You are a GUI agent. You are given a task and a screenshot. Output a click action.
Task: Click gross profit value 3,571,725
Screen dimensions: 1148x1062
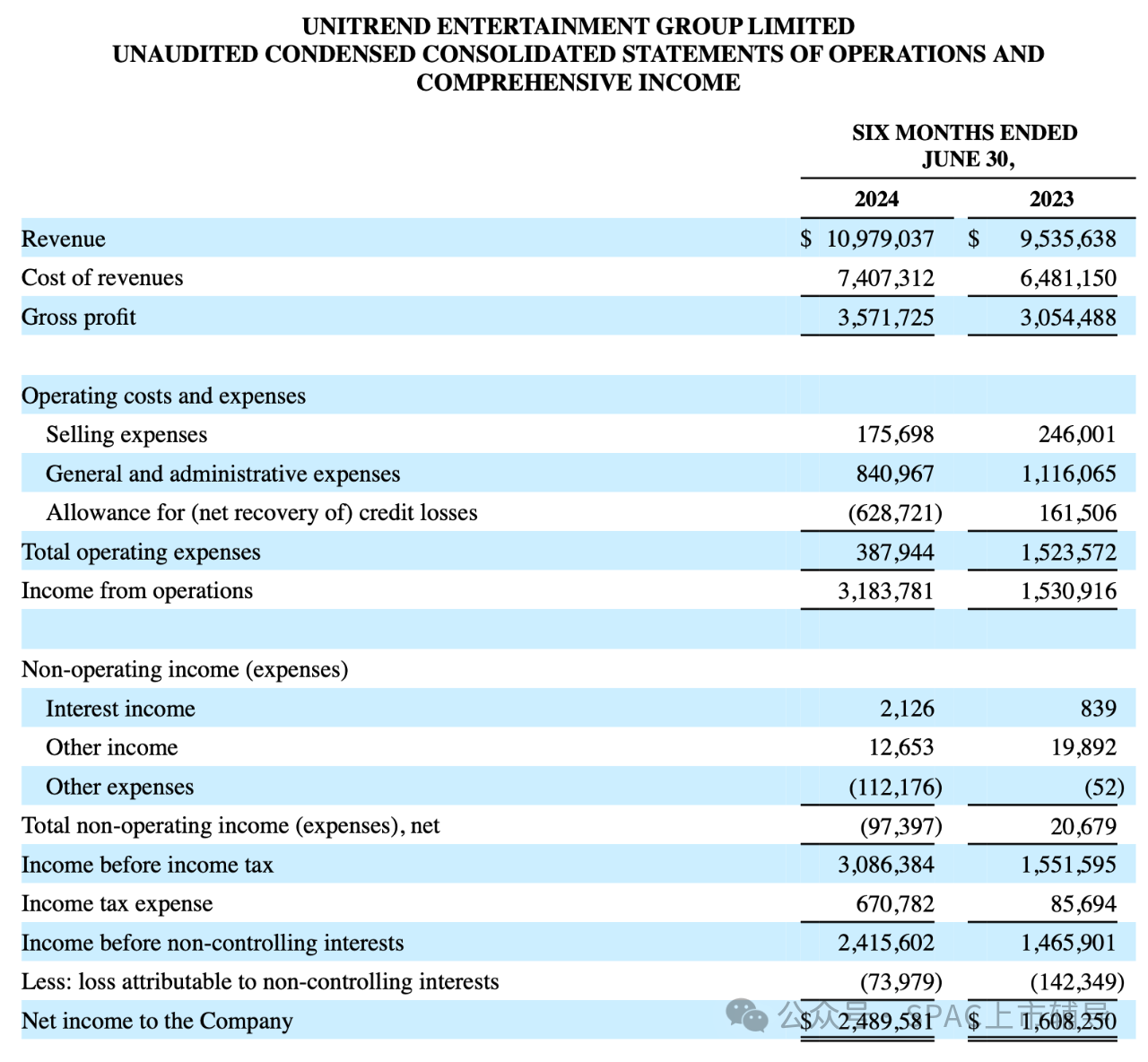click(886, 318)
